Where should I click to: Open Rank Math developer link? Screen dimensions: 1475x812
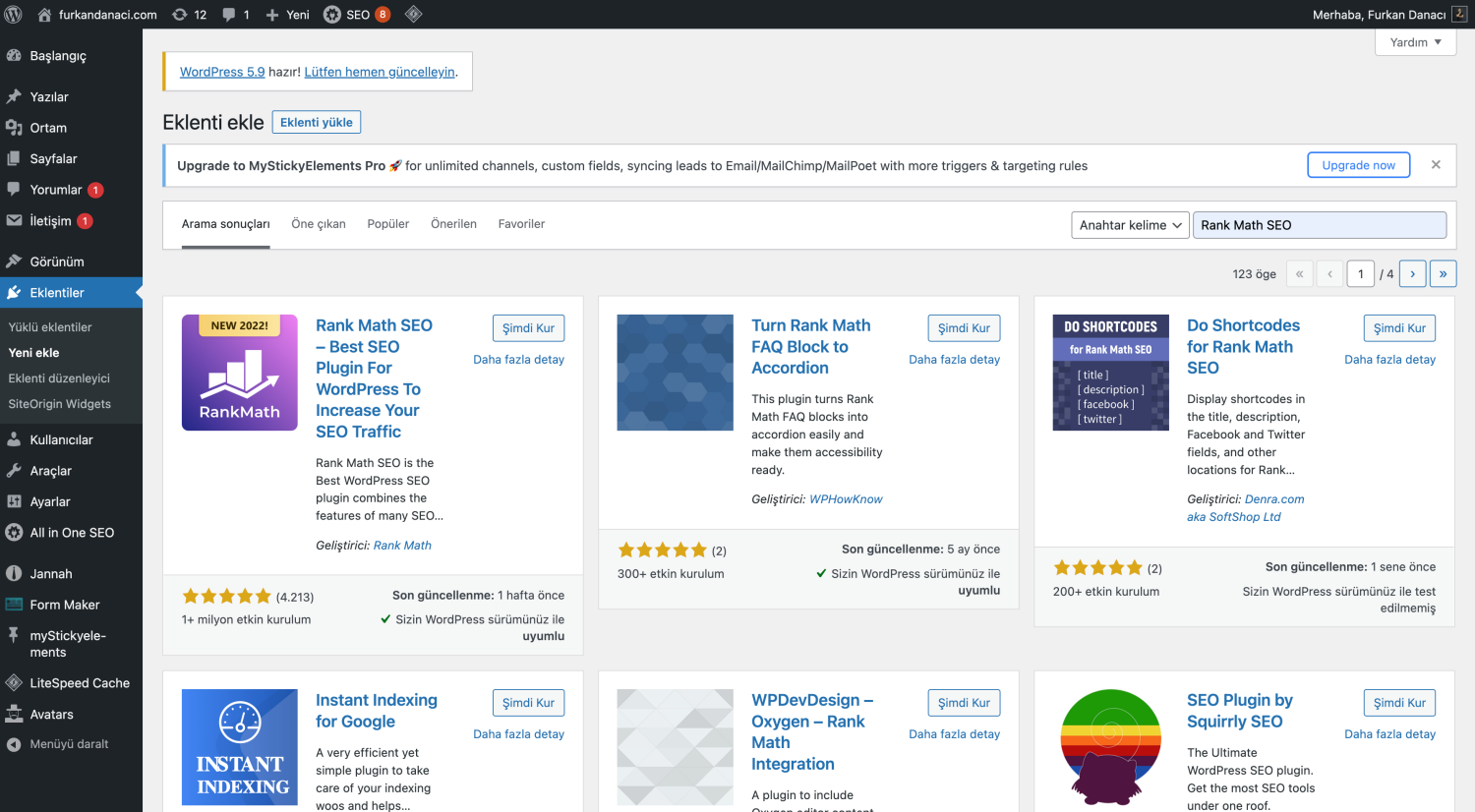402,546
